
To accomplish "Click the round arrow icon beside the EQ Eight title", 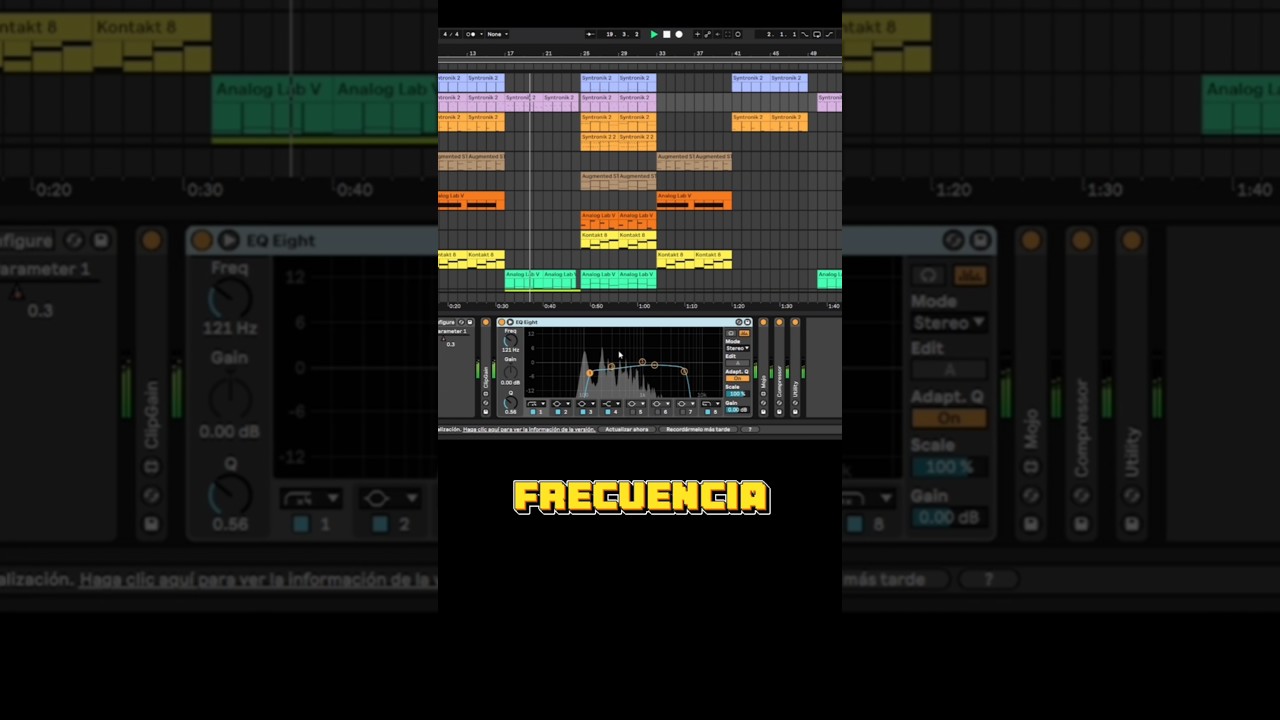I will tap(510, 322).
